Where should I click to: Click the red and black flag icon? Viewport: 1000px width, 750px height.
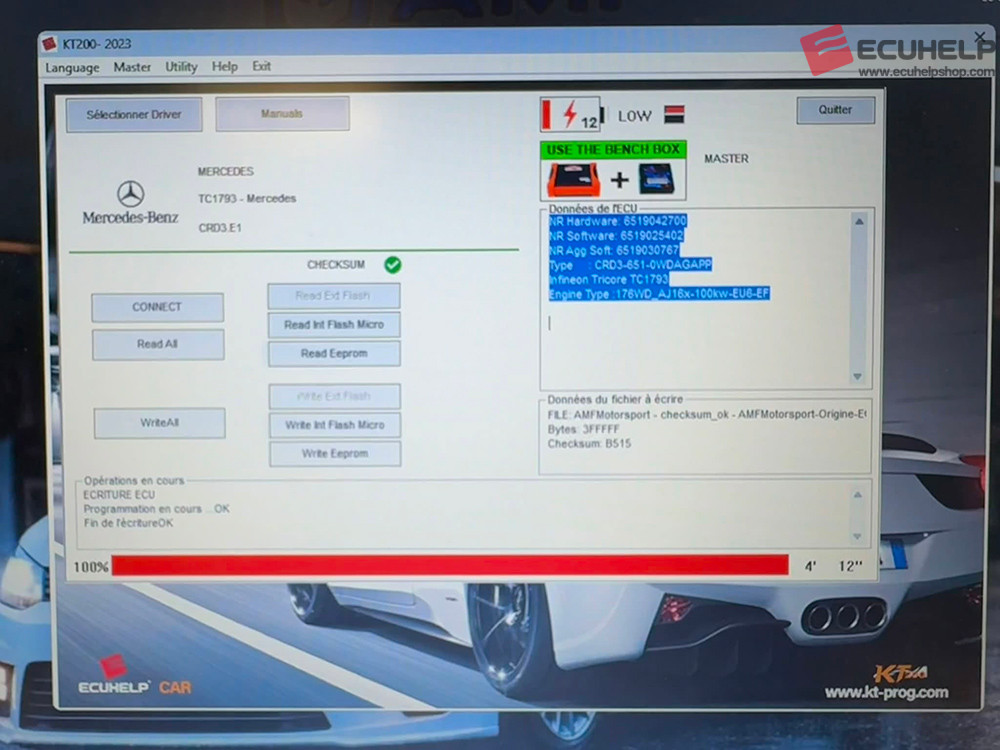coord(674,115)
